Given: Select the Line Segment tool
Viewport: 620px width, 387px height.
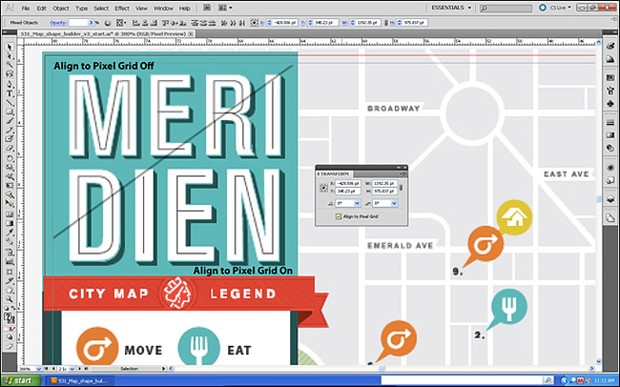Looking at the screenshot, I should click(9, 102).
